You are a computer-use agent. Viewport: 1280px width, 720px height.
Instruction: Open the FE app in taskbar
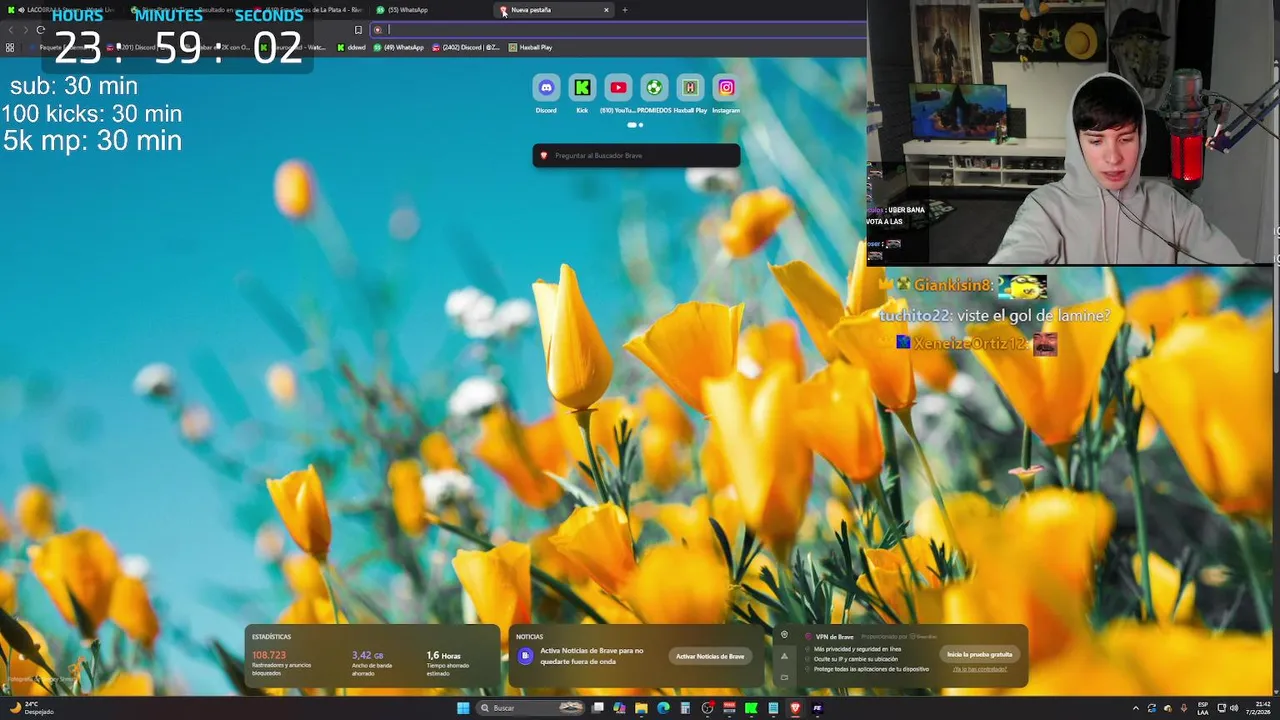point(817,708)
